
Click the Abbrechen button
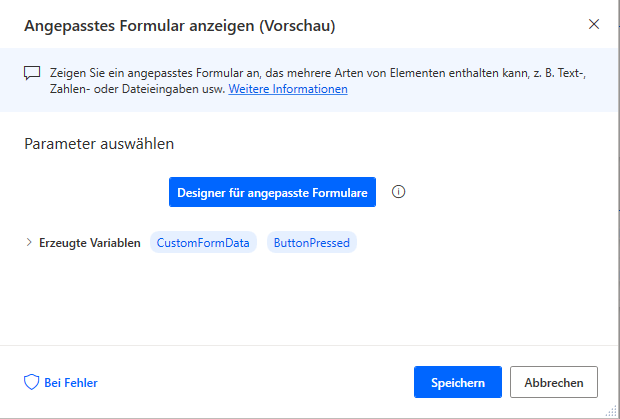coord(554,382)
